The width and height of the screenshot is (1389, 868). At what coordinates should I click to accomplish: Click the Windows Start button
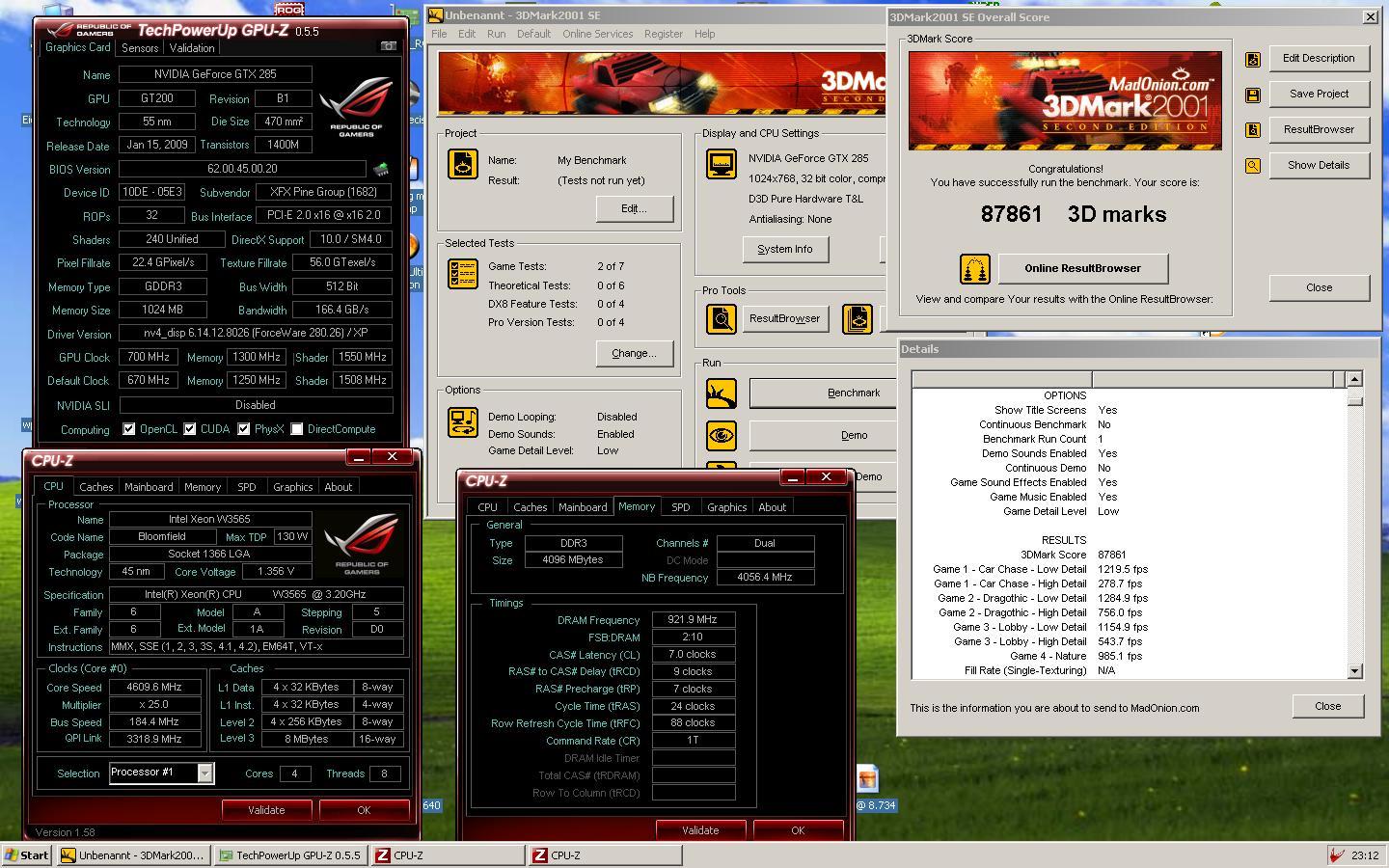(27, 855)
